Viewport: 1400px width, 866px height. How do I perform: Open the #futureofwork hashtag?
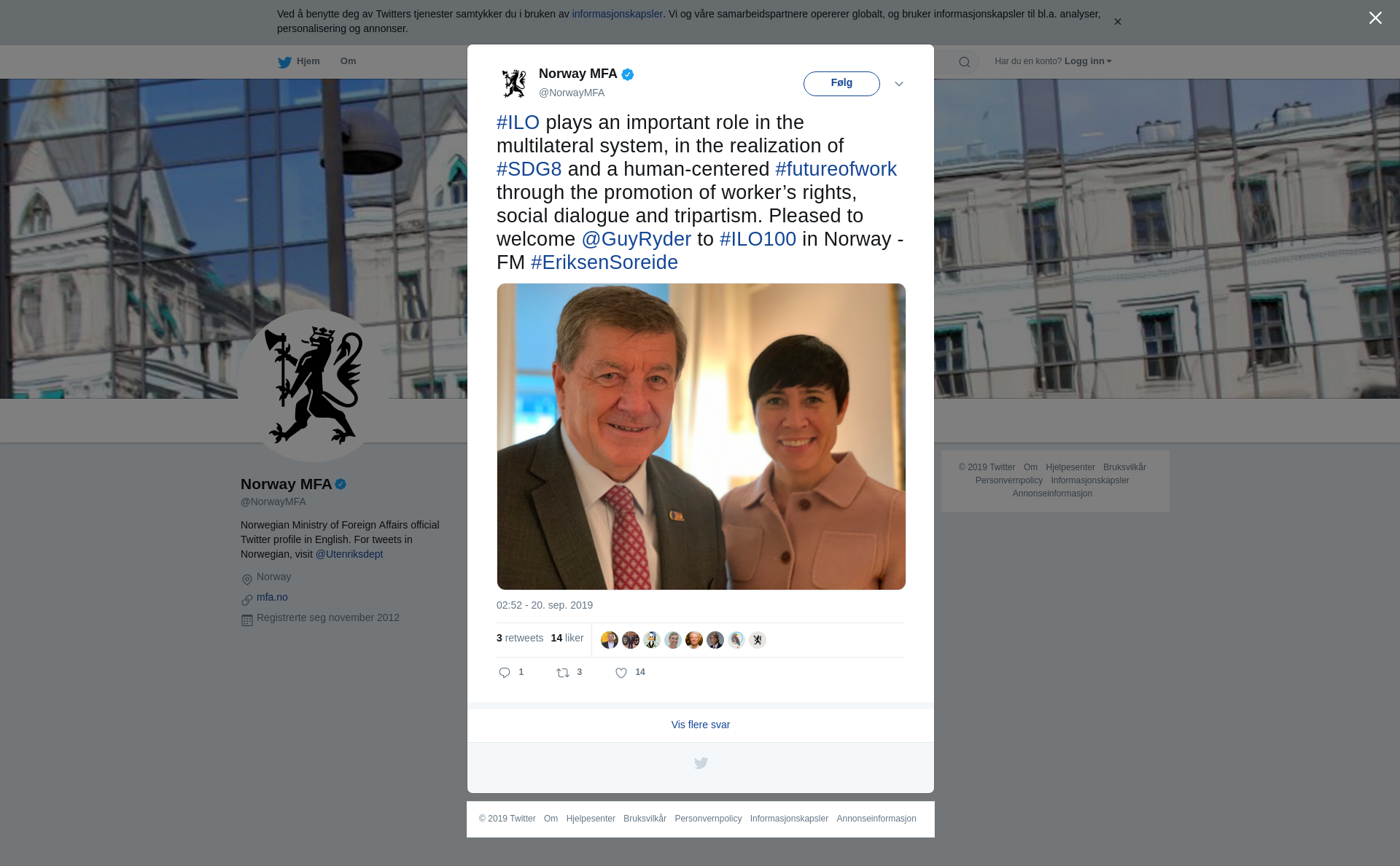[x=836, y=169]
